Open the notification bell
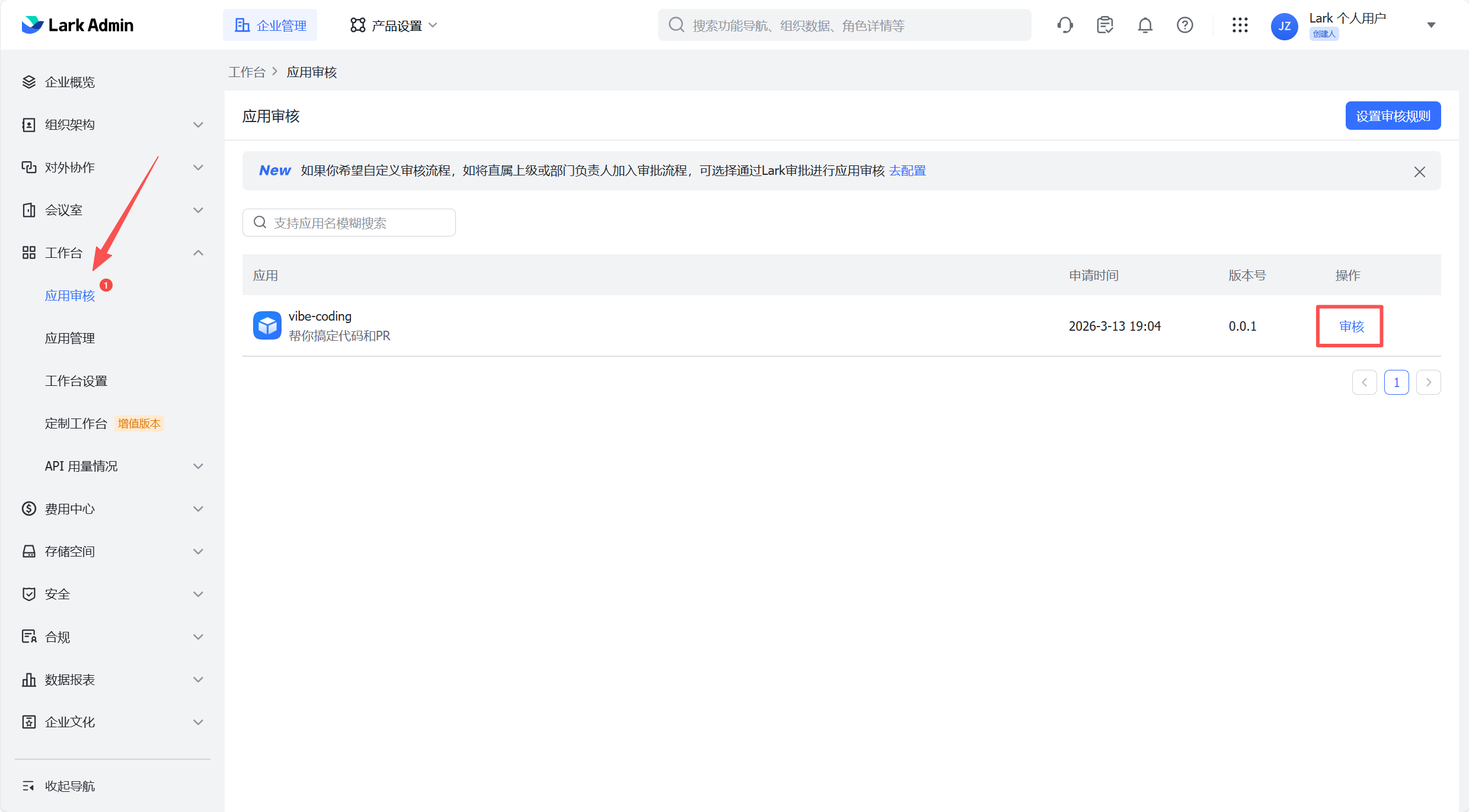This screenshot has width=1469, height=812. pyautogui.click(x=1145, y=25)
